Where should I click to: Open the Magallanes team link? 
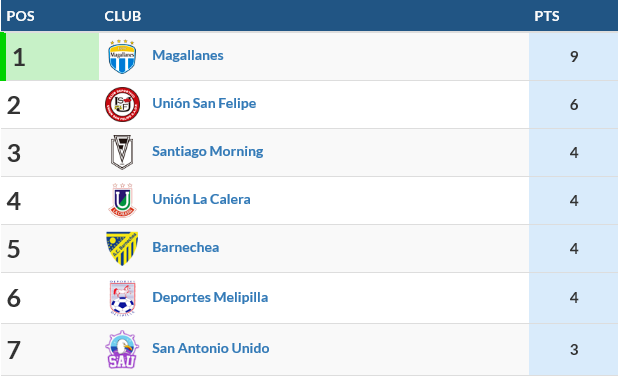[188, 55]
